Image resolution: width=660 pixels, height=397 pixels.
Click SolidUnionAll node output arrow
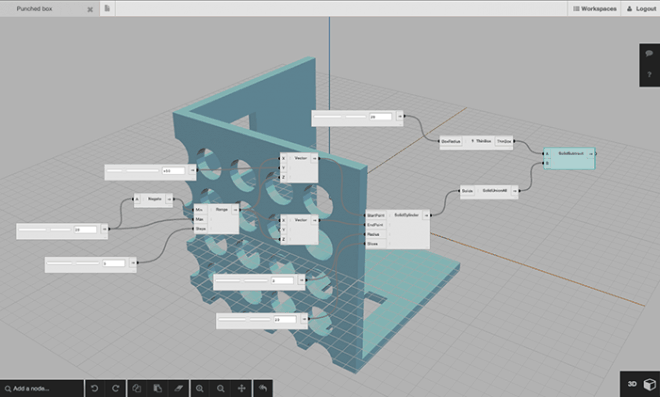(514, 191)
